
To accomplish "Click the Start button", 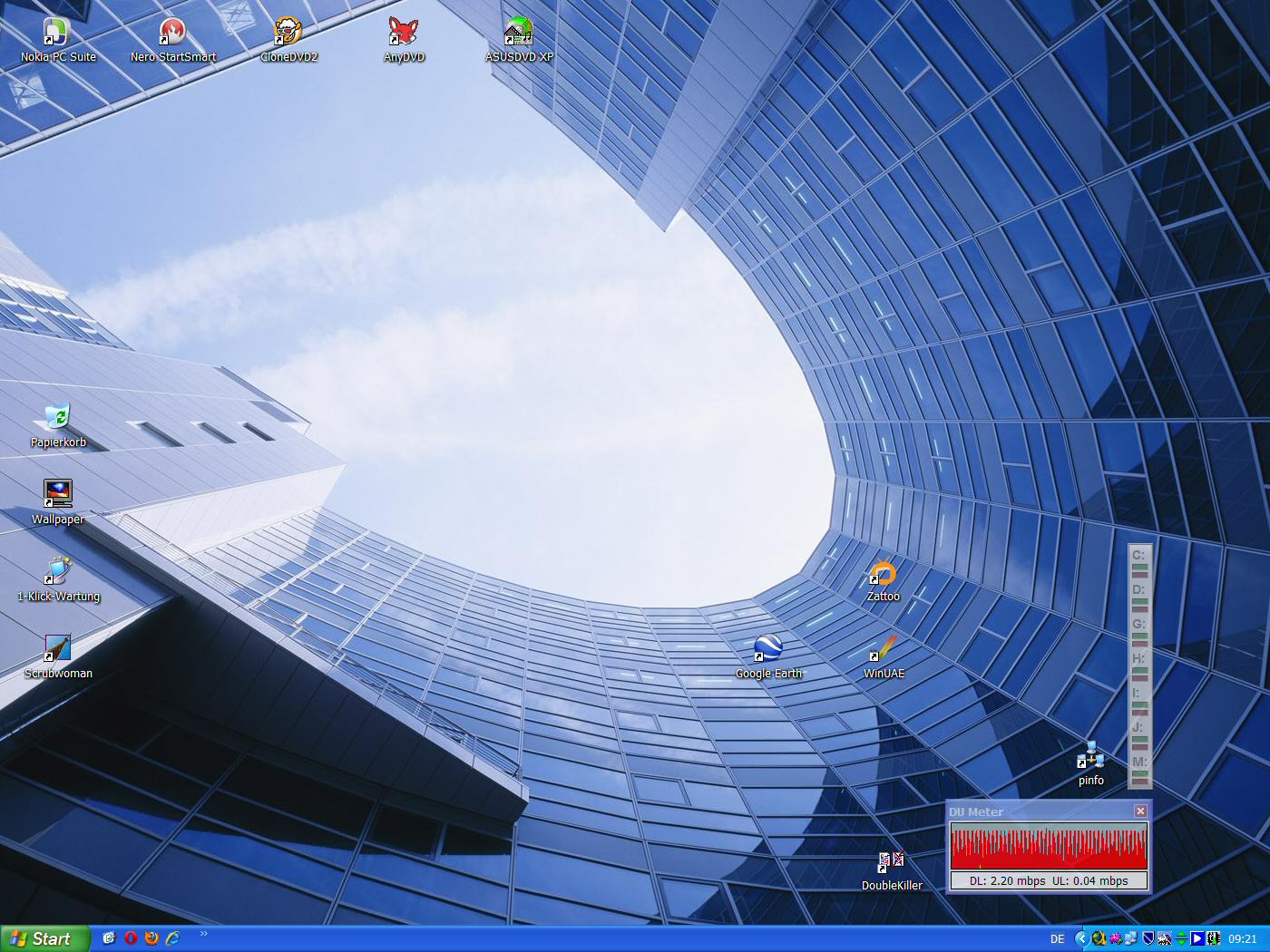I will coord(45,938).
